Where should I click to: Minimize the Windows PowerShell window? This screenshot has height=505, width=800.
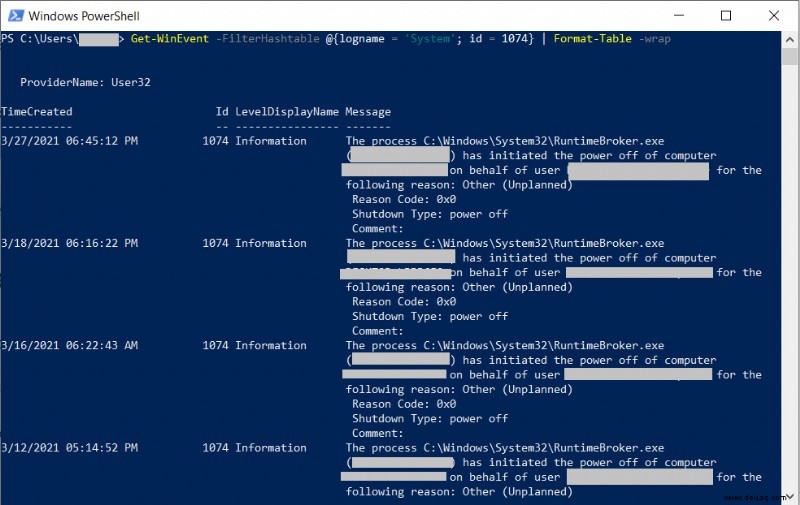(x=679, y=16)
